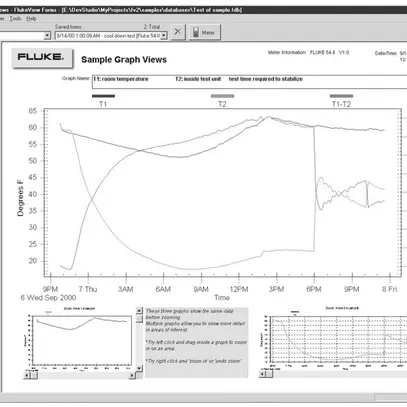Click the Degrees F axis label
The height and width of the screenshot is (407, 407).
[x=20, y=198]
